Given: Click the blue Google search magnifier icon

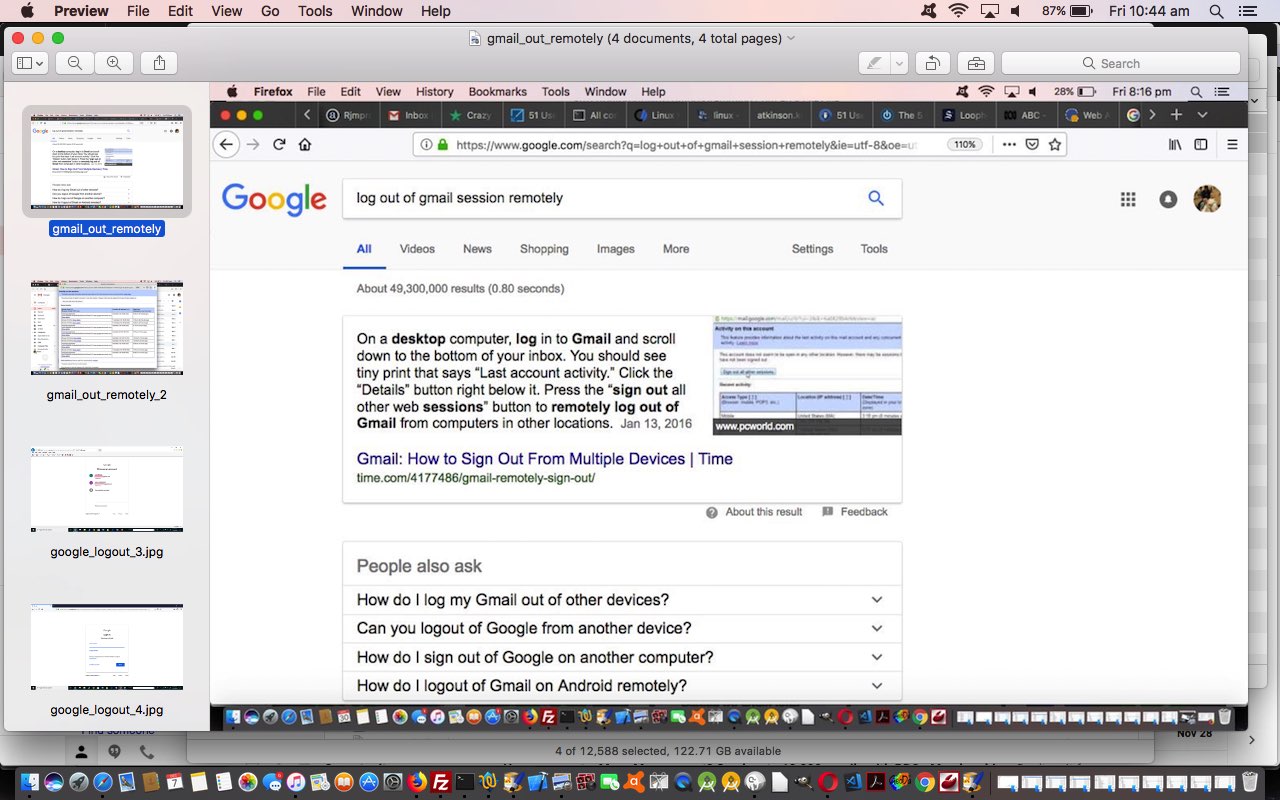Looking at the screenshot, I should pyautogui.click(x=876, y=198).
